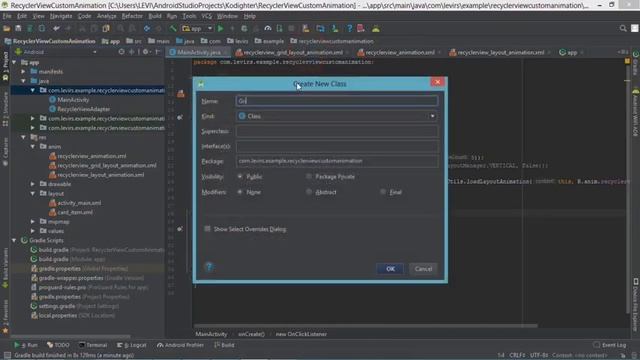
Task: Open the app run configuration dropdown
Action: click(198, 29)
